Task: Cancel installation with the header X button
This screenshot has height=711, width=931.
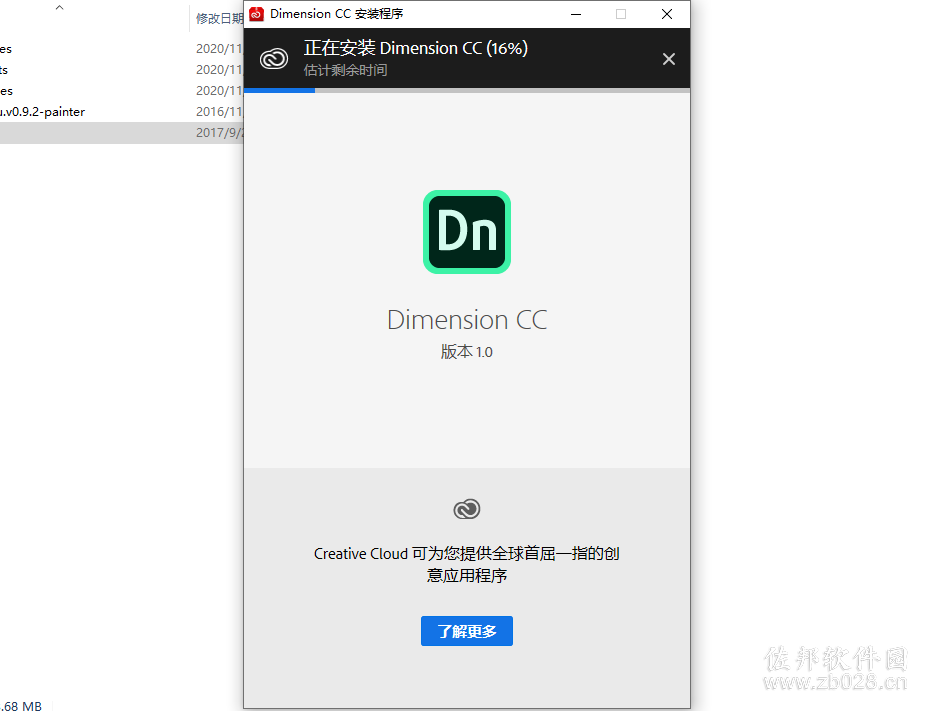Action: (x=669, y=59)
